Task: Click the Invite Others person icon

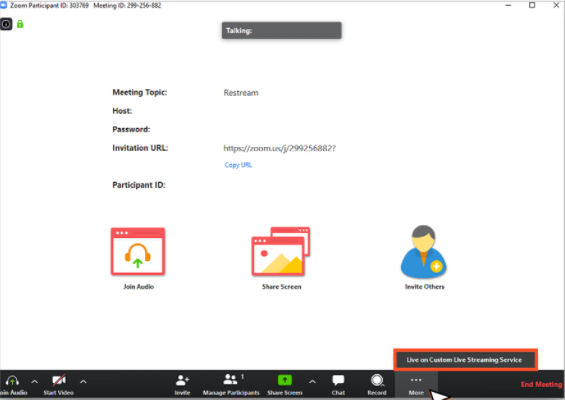Action: 424,252
